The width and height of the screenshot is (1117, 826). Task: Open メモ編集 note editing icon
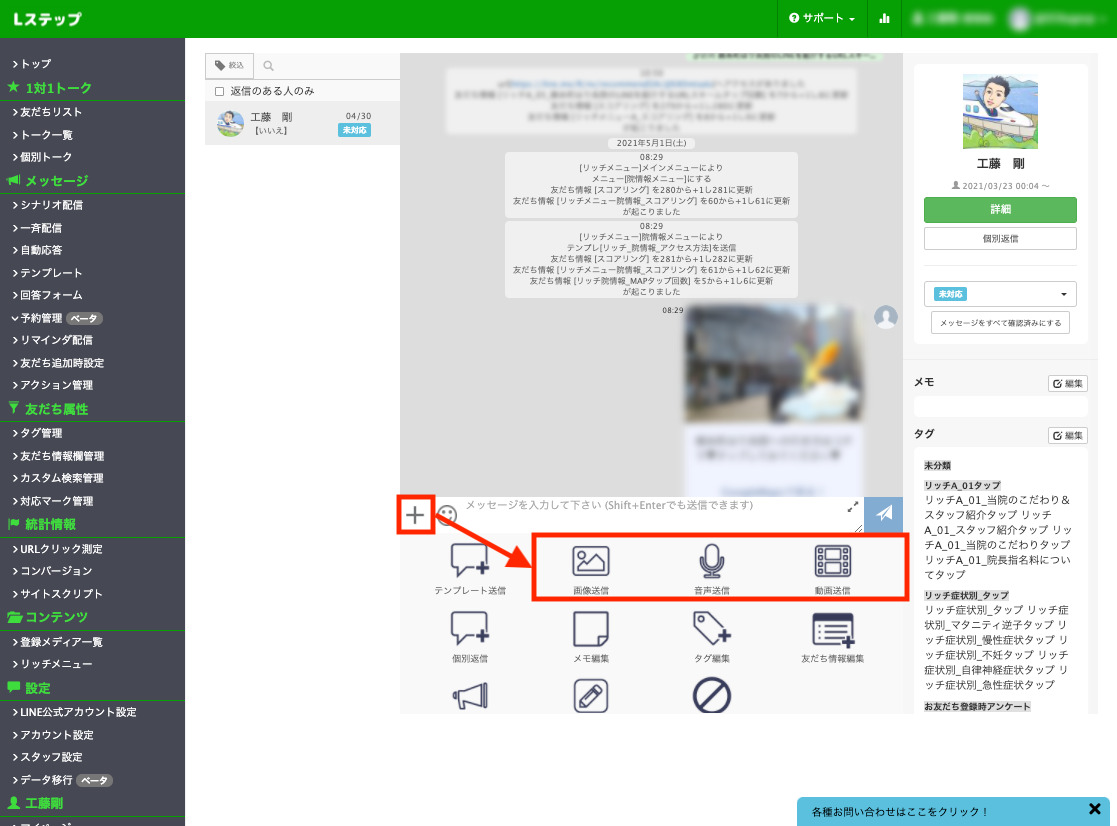point(590,632)
